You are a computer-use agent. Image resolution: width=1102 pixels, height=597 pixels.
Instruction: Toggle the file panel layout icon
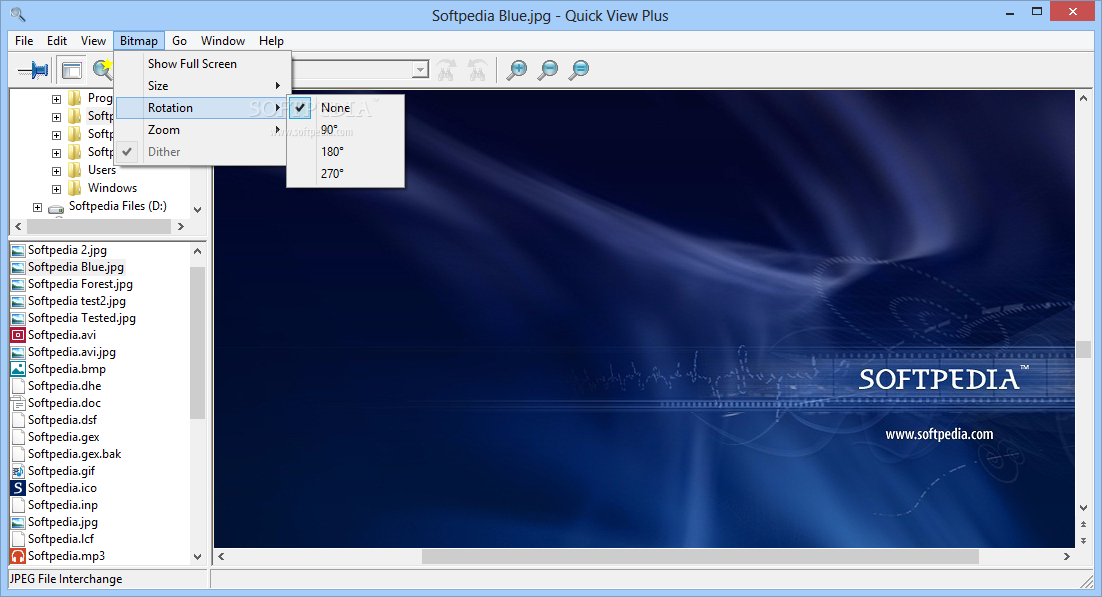(71, 70)
